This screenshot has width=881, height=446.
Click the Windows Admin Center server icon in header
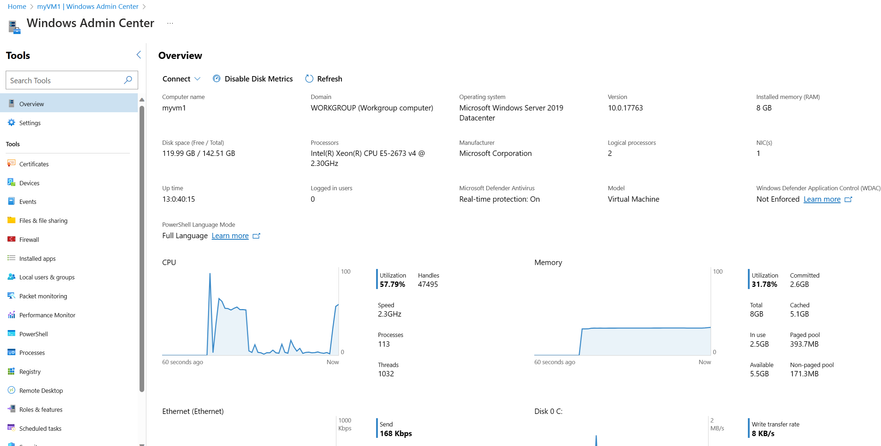tap(14, 26)
